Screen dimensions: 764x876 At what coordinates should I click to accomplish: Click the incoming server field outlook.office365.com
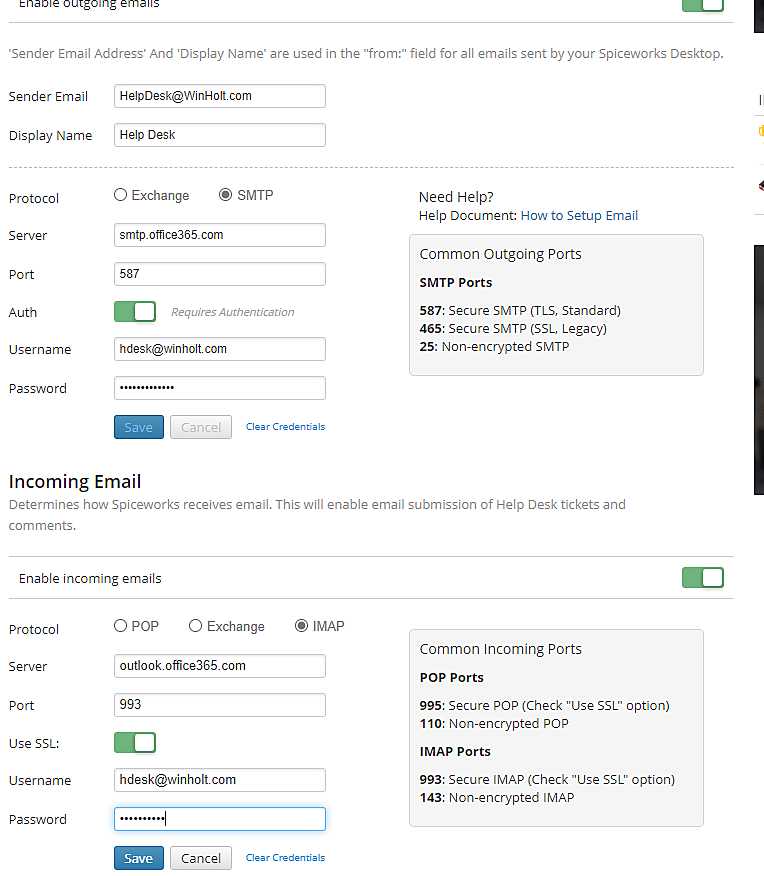[219, 666]
